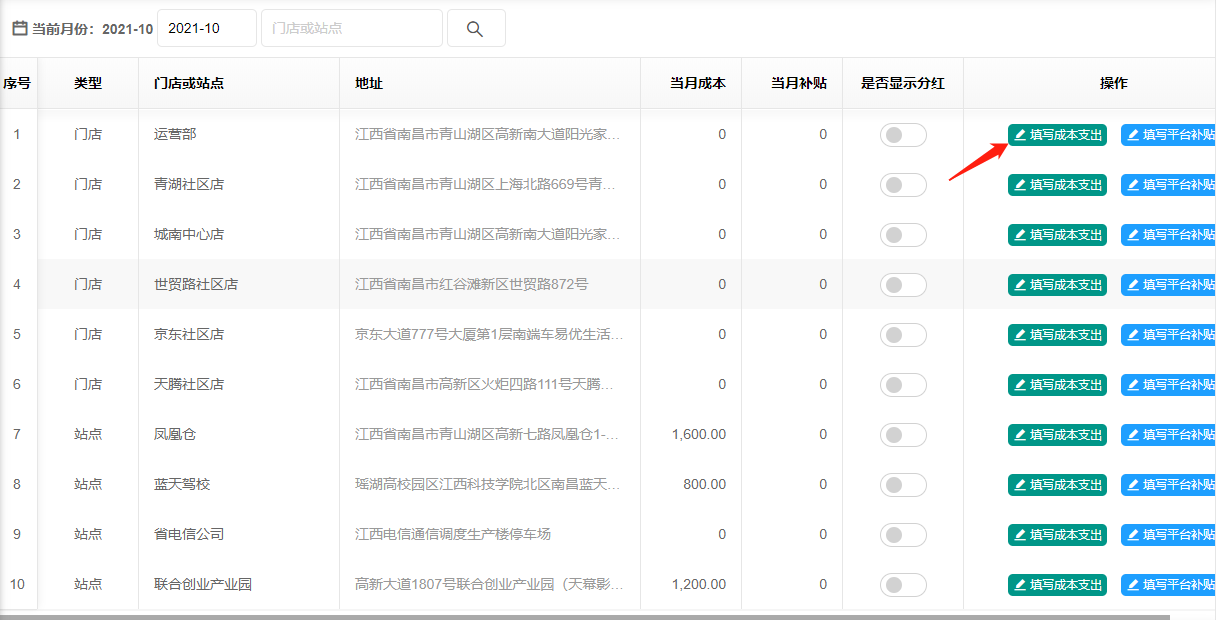Toggle 是否显示分红 for 凤凰仓

903,435
